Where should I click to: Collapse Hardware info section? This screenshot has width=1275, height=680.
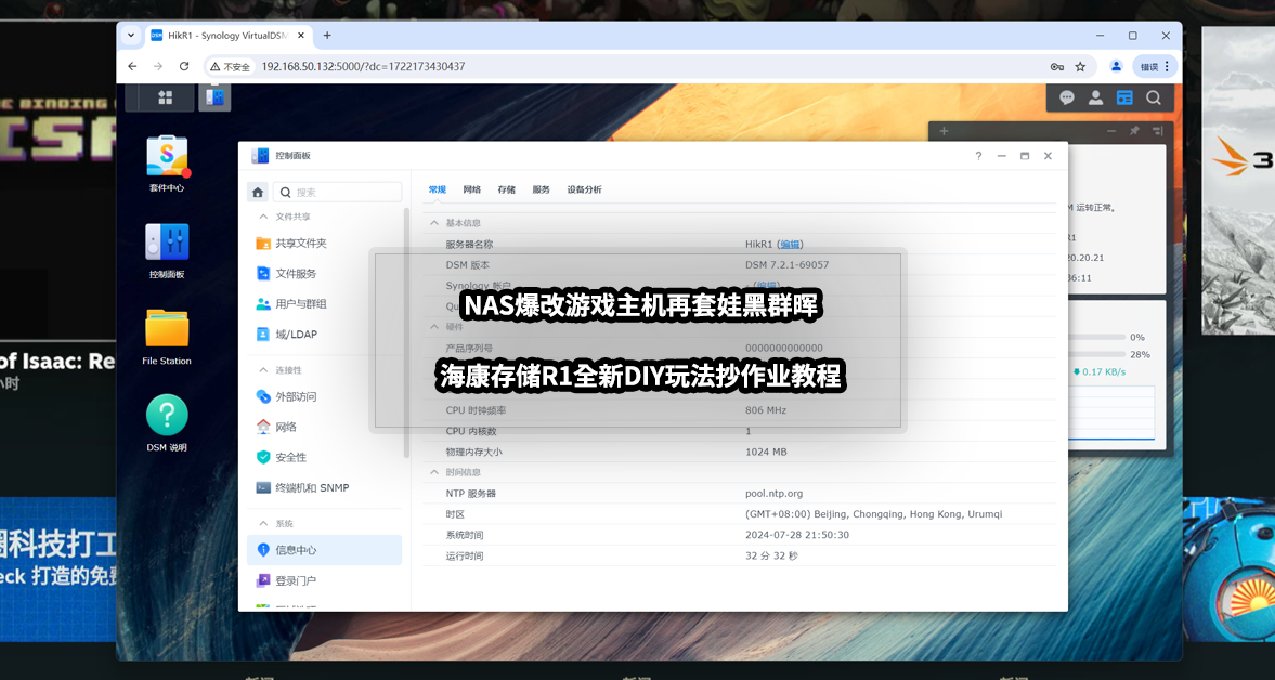pyautogui.click(x=434, y=326)
